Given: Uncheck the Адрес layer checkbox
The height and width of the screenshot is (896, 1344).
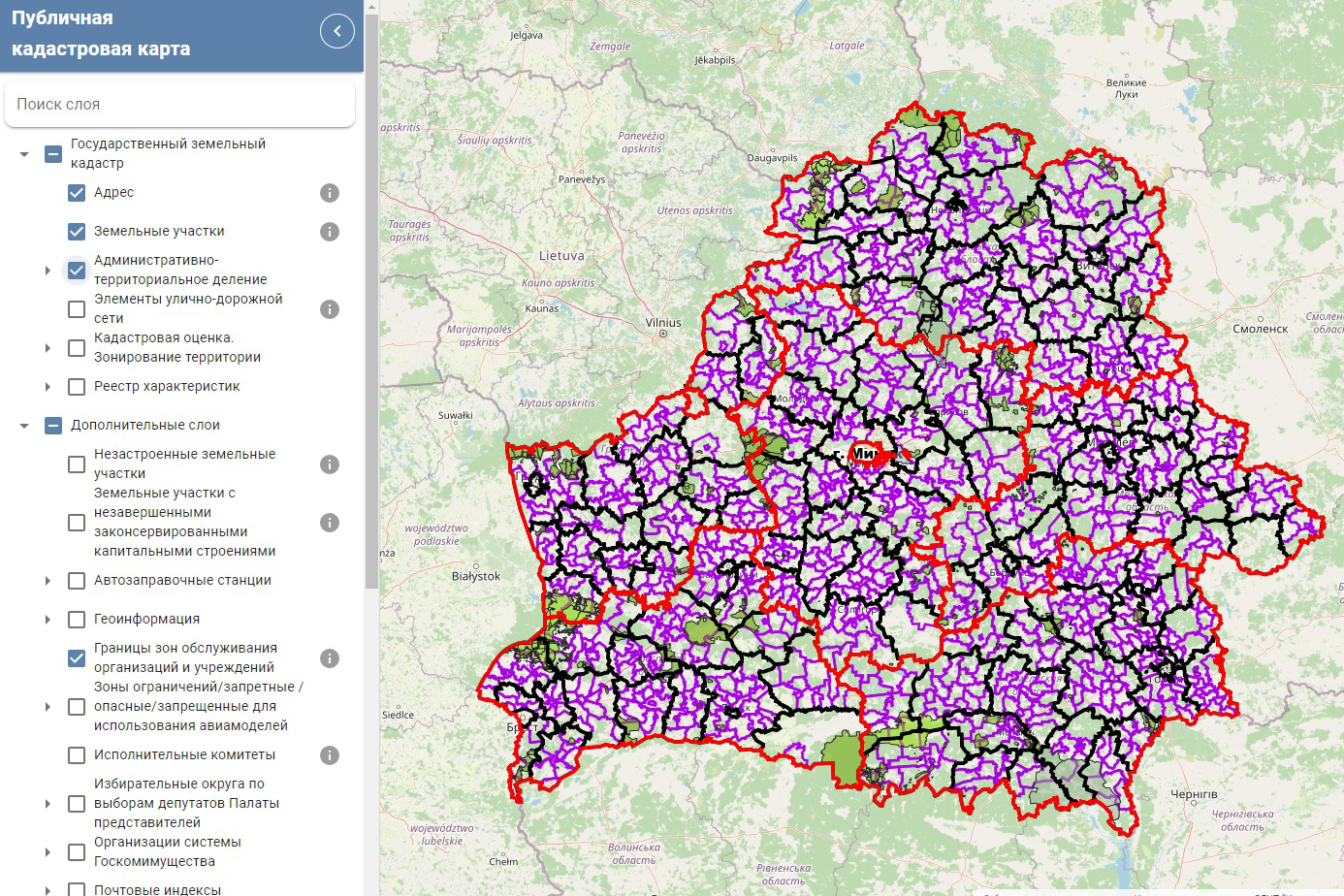Looking at the screenshot, I should [x=77, y=193].
